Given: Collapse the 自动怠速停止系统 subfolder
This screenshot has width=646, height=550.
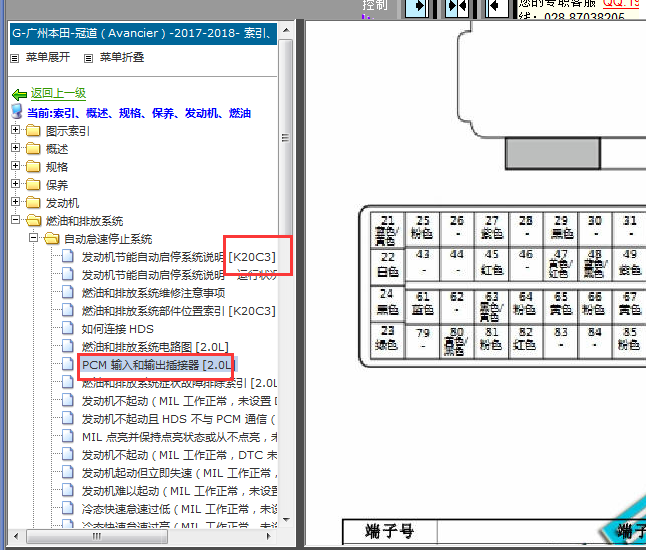Looking at the screenshot, I should (x=34, y=238).
